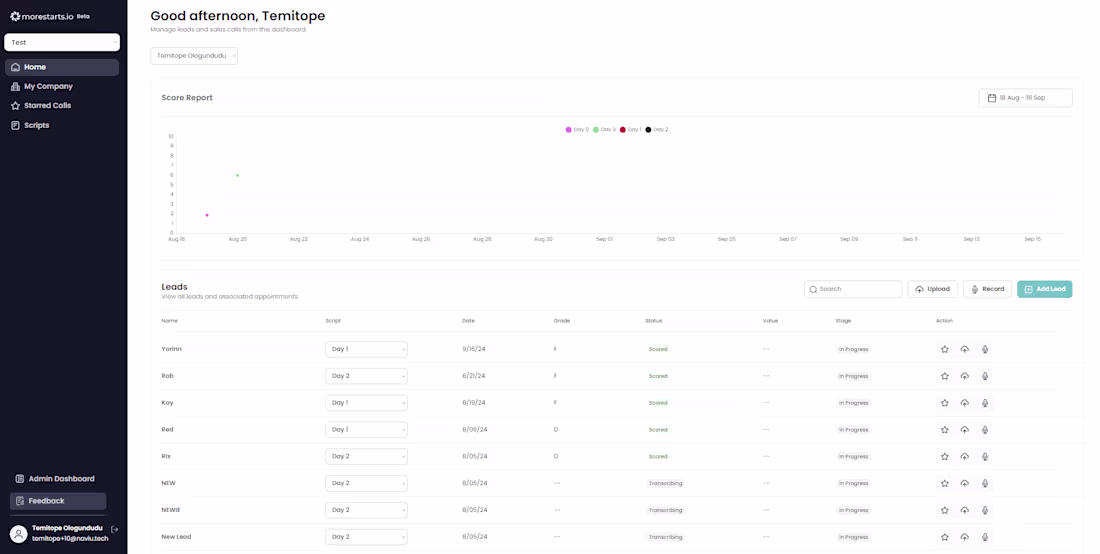
Task: Click the Yorinn lead name
Action: click(172, 349)
